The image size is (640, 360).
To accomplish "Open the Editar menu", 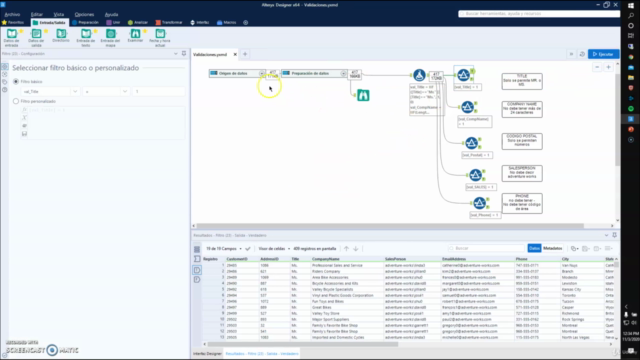I will pos(37,14).
